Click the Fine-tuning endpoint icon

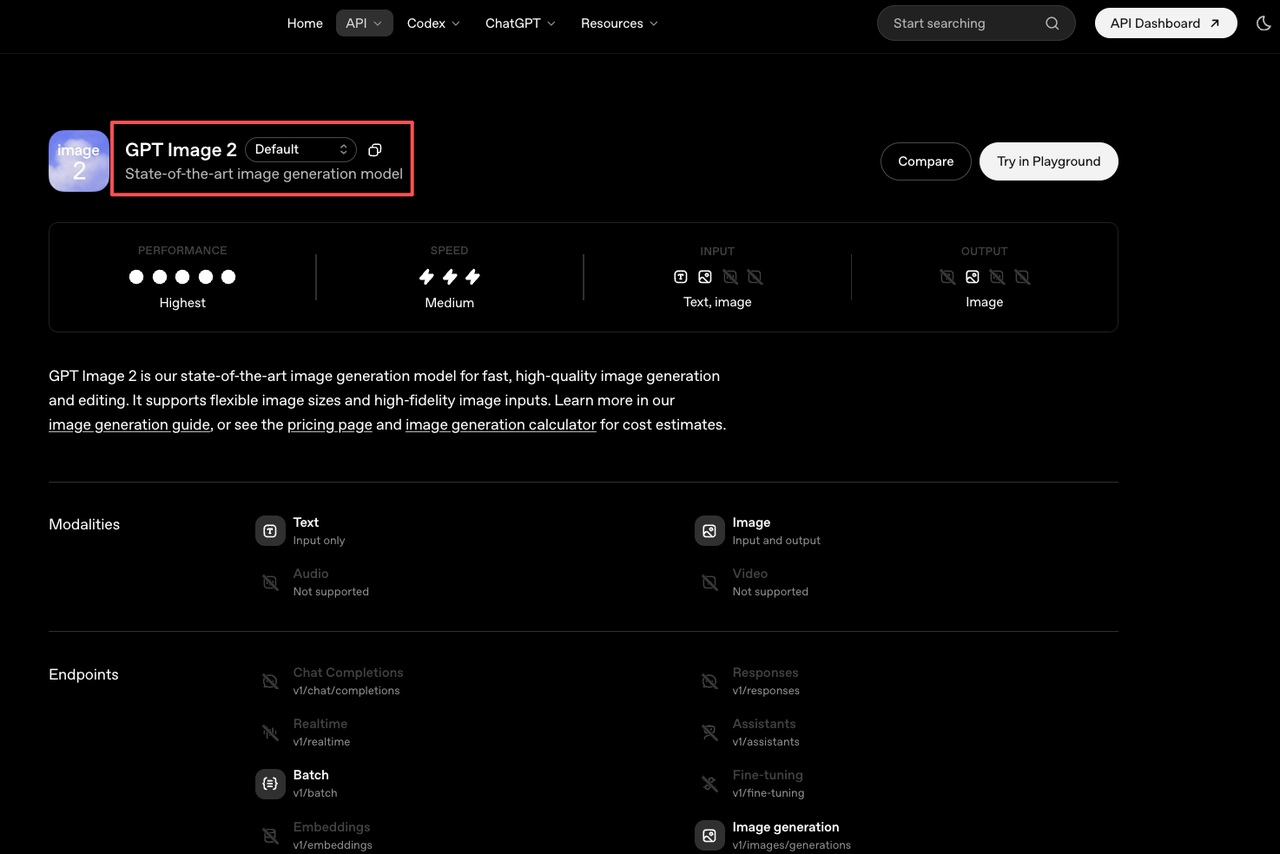[x=709, y=784]
